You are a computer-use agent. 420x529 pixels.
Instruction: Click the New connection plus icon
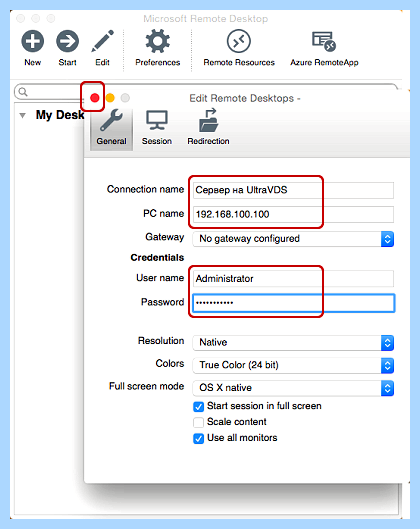pos(32,41)
